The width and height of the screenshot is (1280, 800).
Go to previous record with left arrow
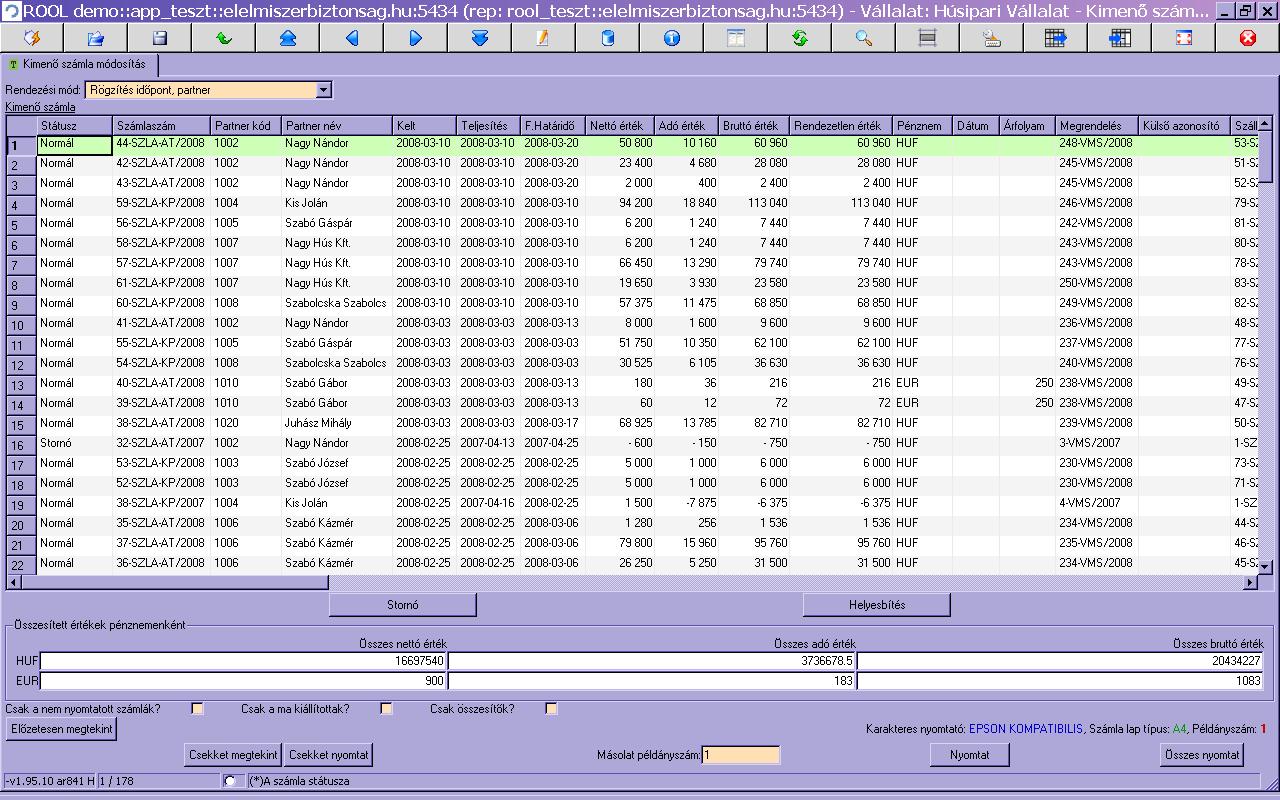point(352,38)
